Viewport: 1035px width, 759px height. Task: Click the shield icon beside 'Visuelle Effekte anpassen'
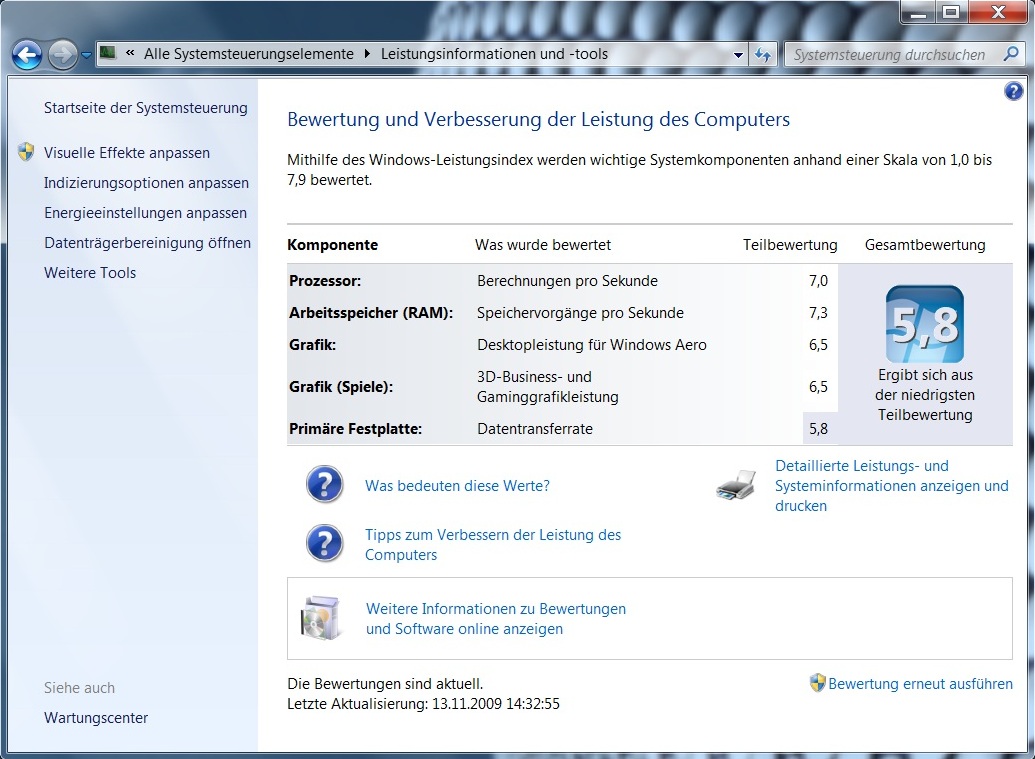tap(26, 152)
